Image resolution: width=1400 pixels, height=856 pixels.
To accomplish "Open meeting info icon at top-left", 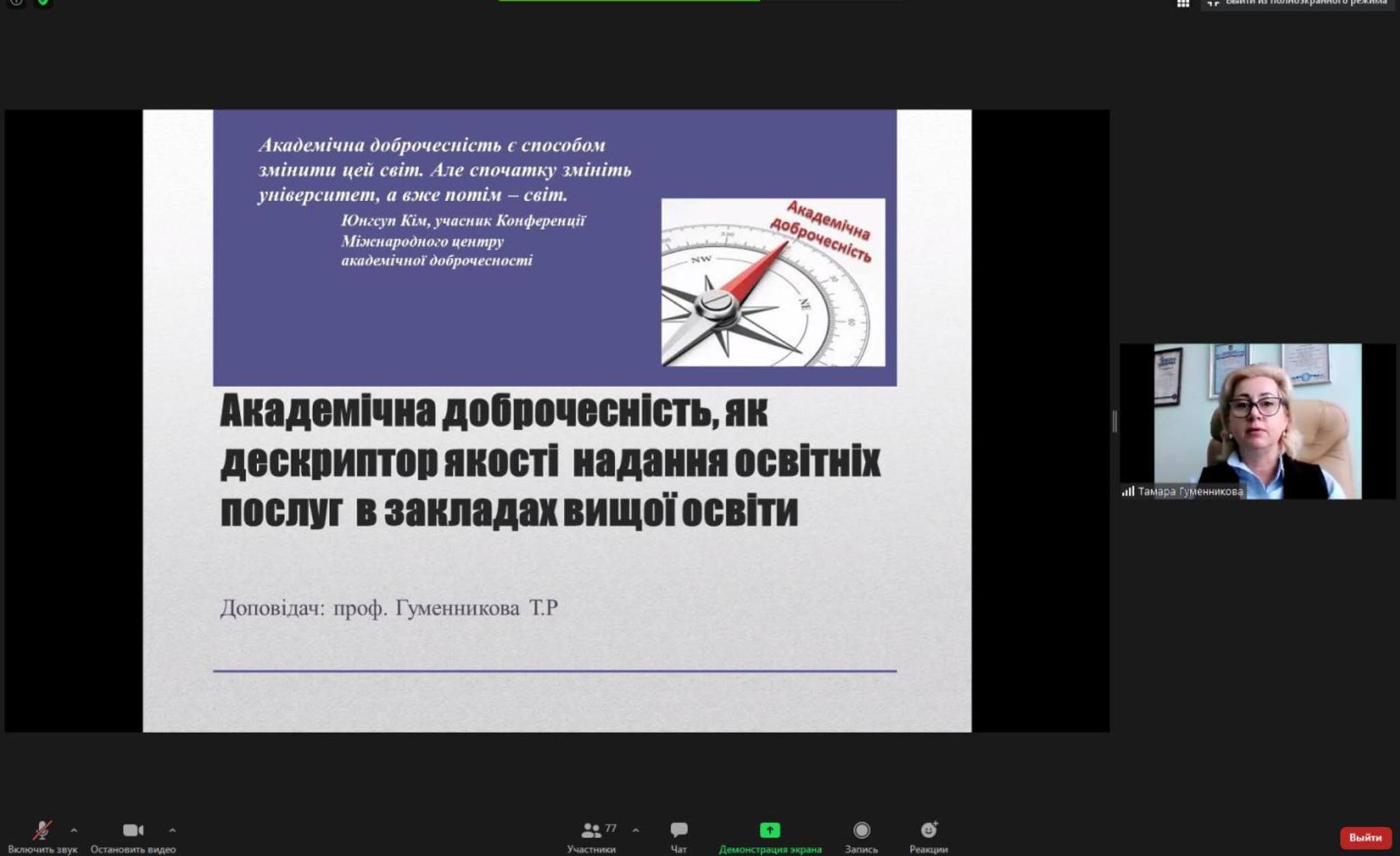I will [16, 3].
